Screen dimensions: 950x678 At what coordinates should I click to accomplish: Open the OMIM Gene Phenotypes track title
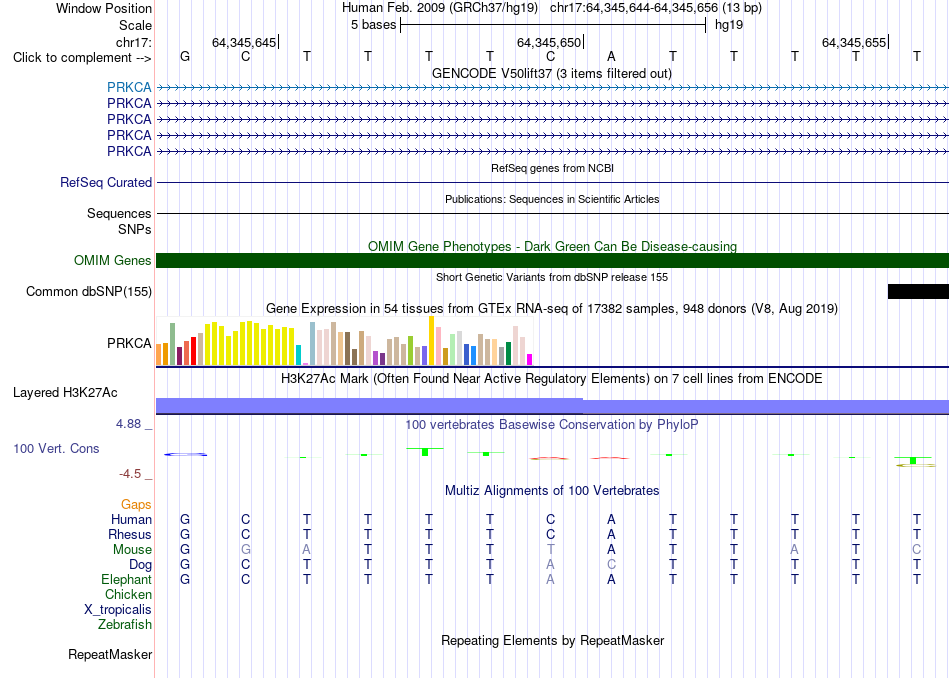coord(552,246)
